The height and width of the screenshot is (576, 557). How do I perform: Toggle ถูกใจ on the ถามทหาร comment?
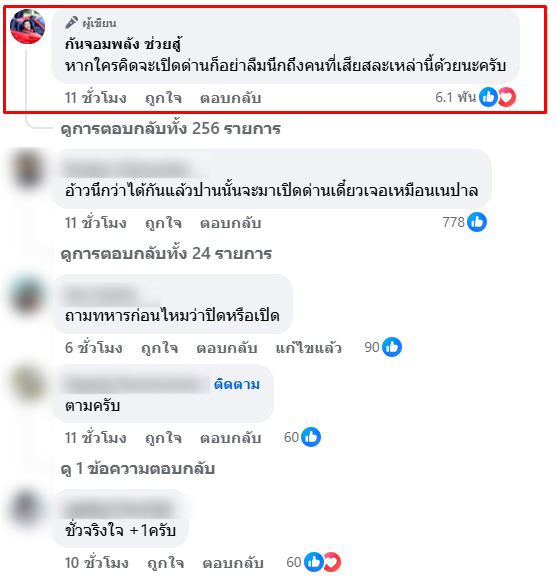point(160,348)
